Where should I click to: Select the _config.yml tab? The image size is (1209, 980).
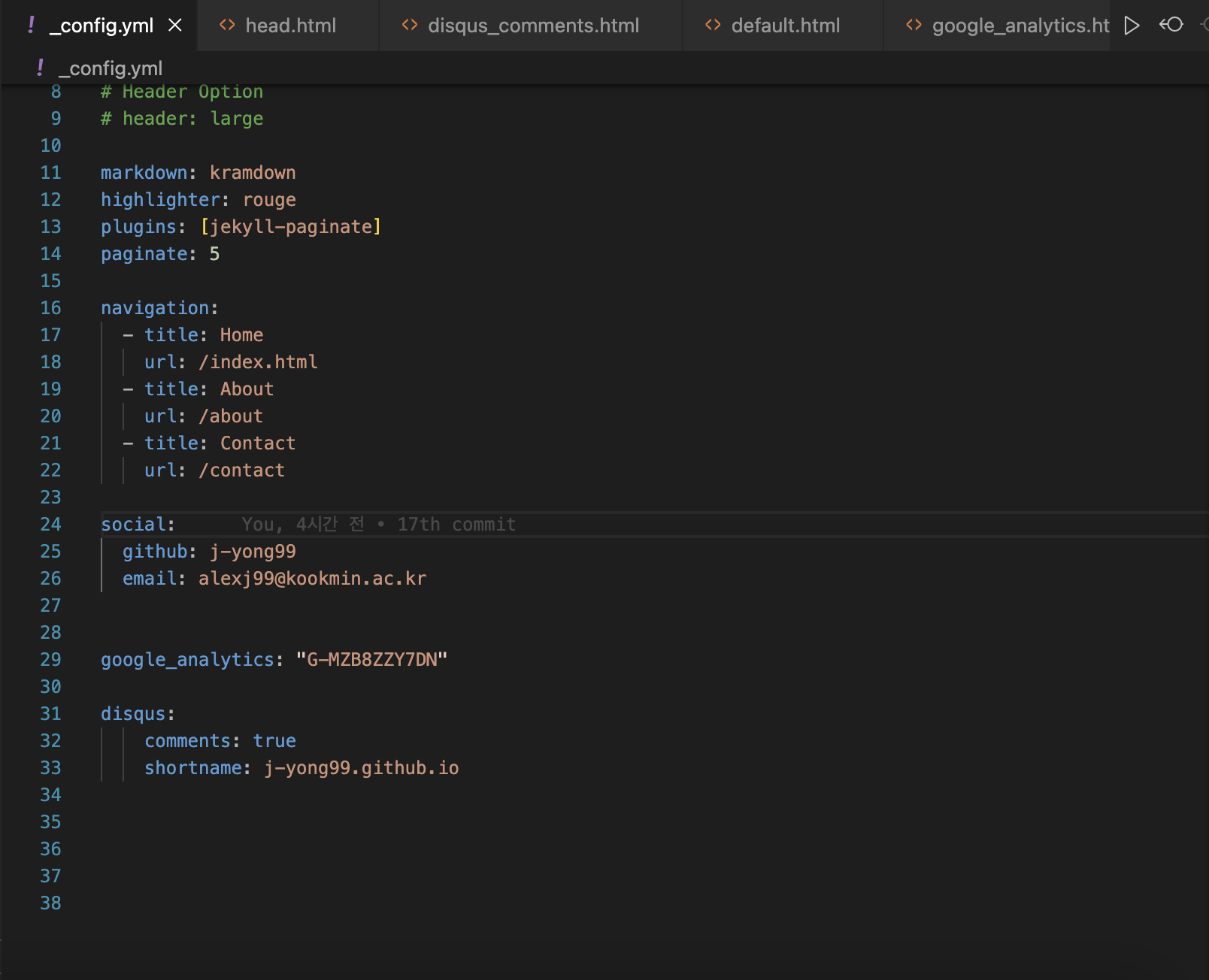point(98,26)
